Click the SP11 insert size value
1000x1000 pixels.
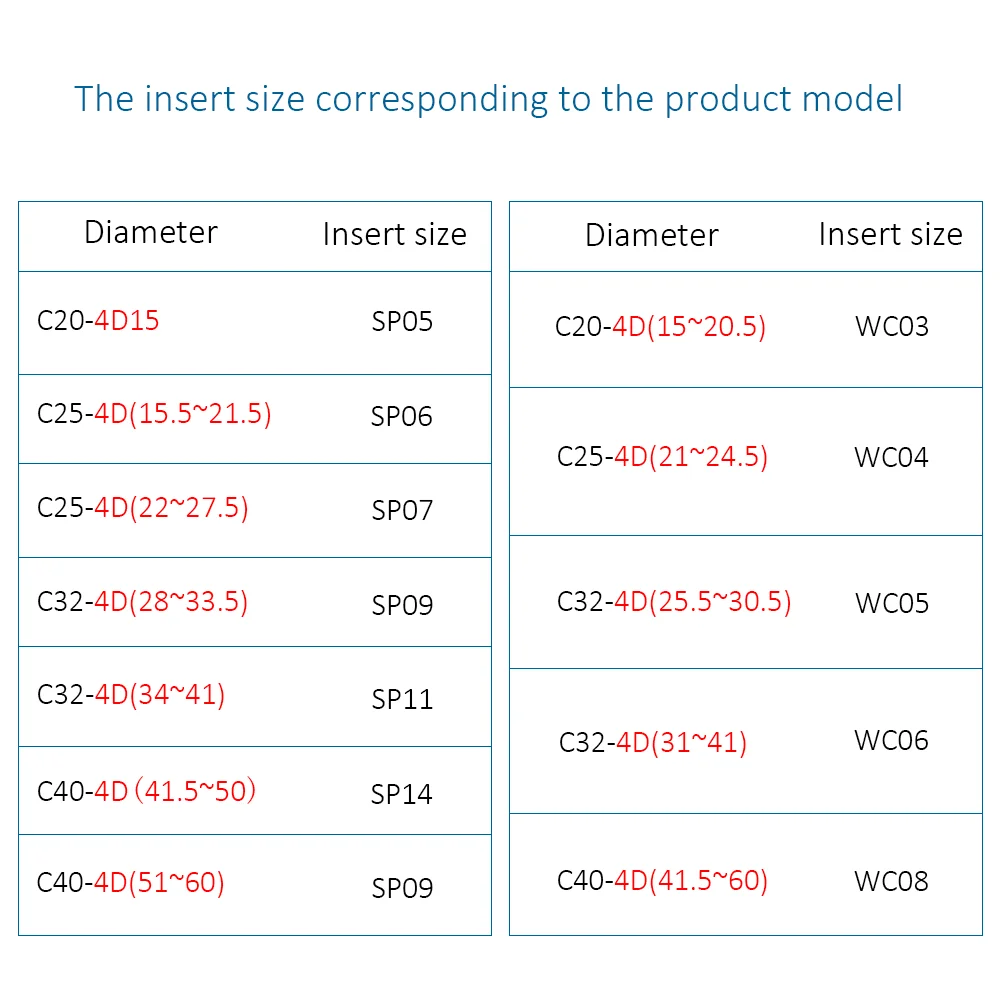coord(402,699)
